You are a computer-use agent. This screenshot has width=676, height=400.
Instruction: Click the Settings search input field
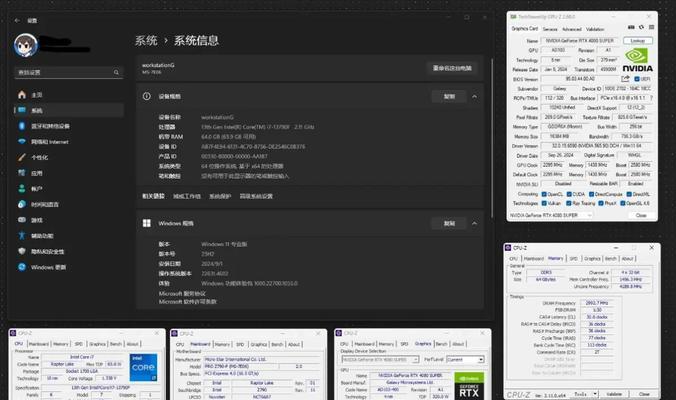point(69,72)
